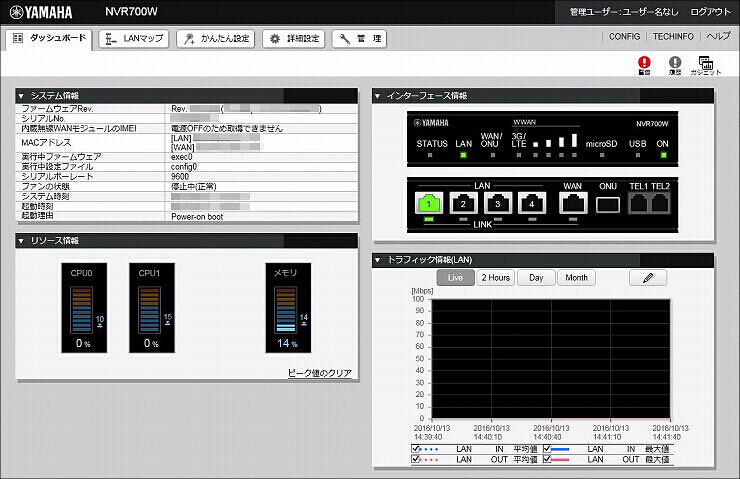
Task: Toggle LAN IN 平均値 checkbox
Action: click(416, 449)
